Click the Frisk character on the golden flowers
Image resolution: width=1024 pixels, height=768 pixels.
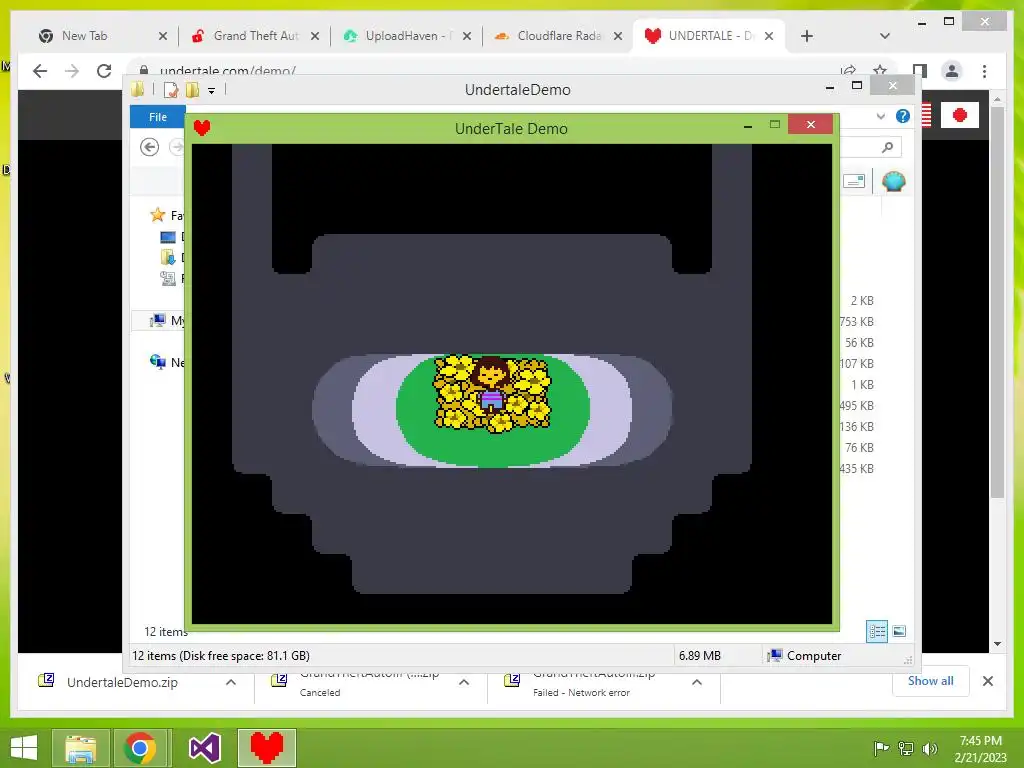click(x=490, y=387)
